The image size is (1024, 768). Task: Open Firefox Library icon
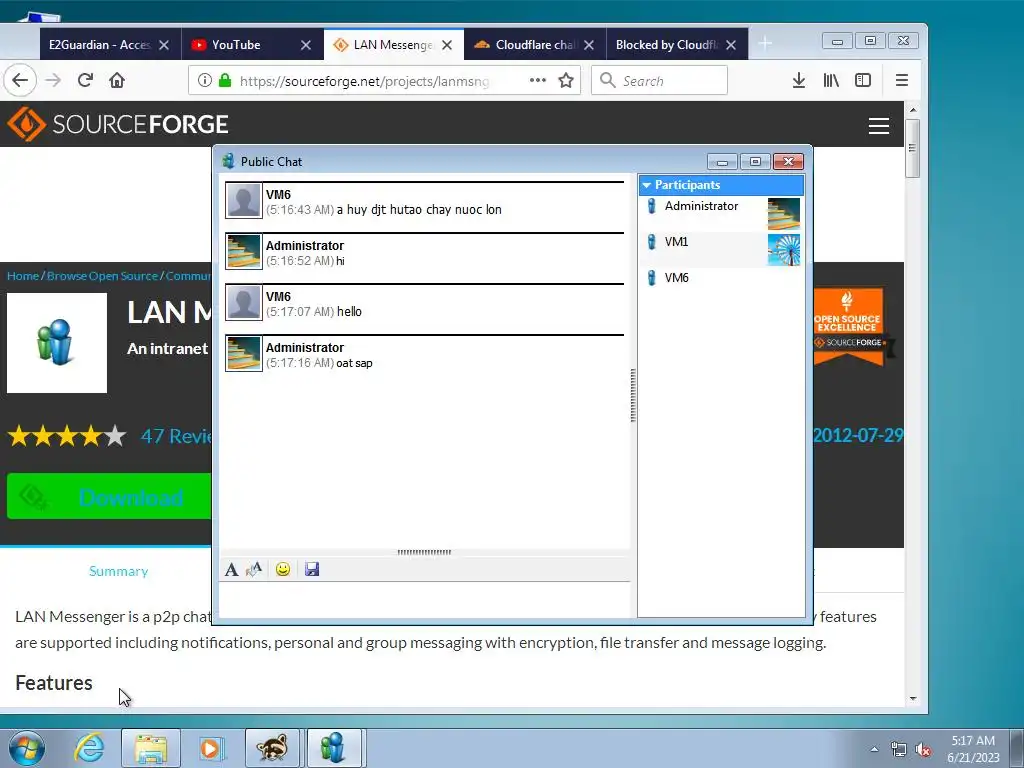(x=831, y=80)
